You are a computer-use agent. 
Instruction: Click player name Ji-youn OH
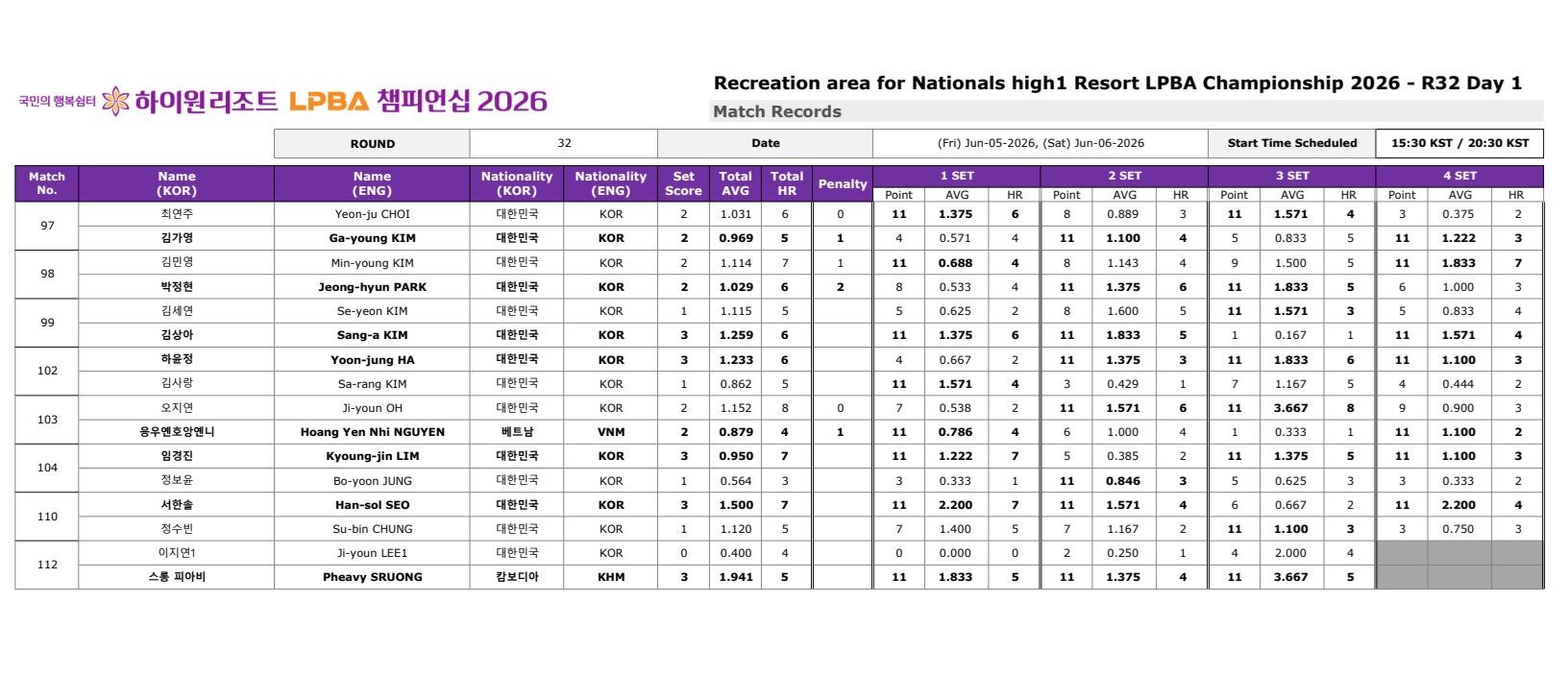372,408
